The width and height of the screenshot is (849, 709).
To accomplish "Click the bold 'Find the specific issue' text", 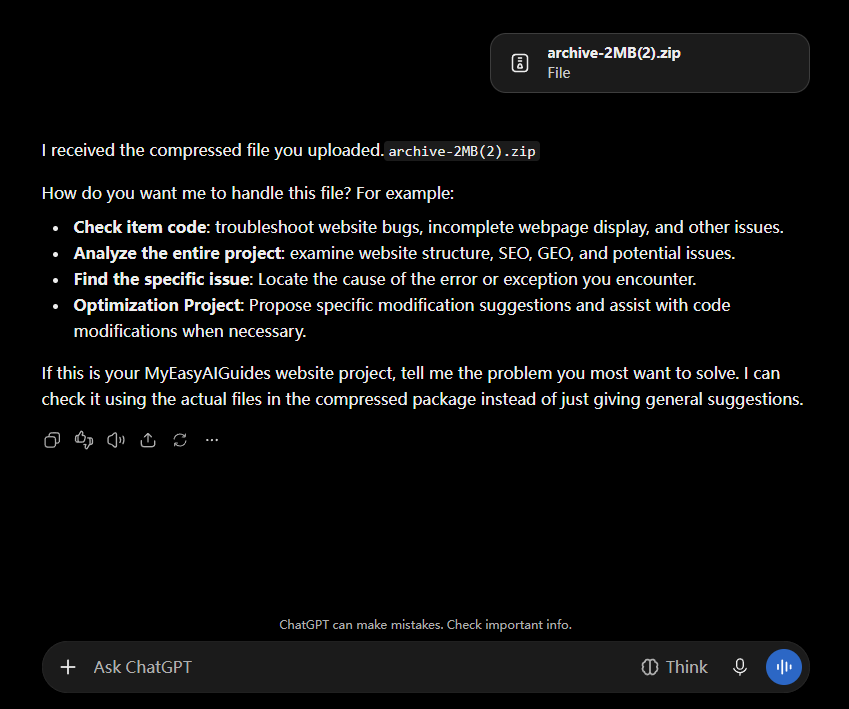I will coord(161,279).
